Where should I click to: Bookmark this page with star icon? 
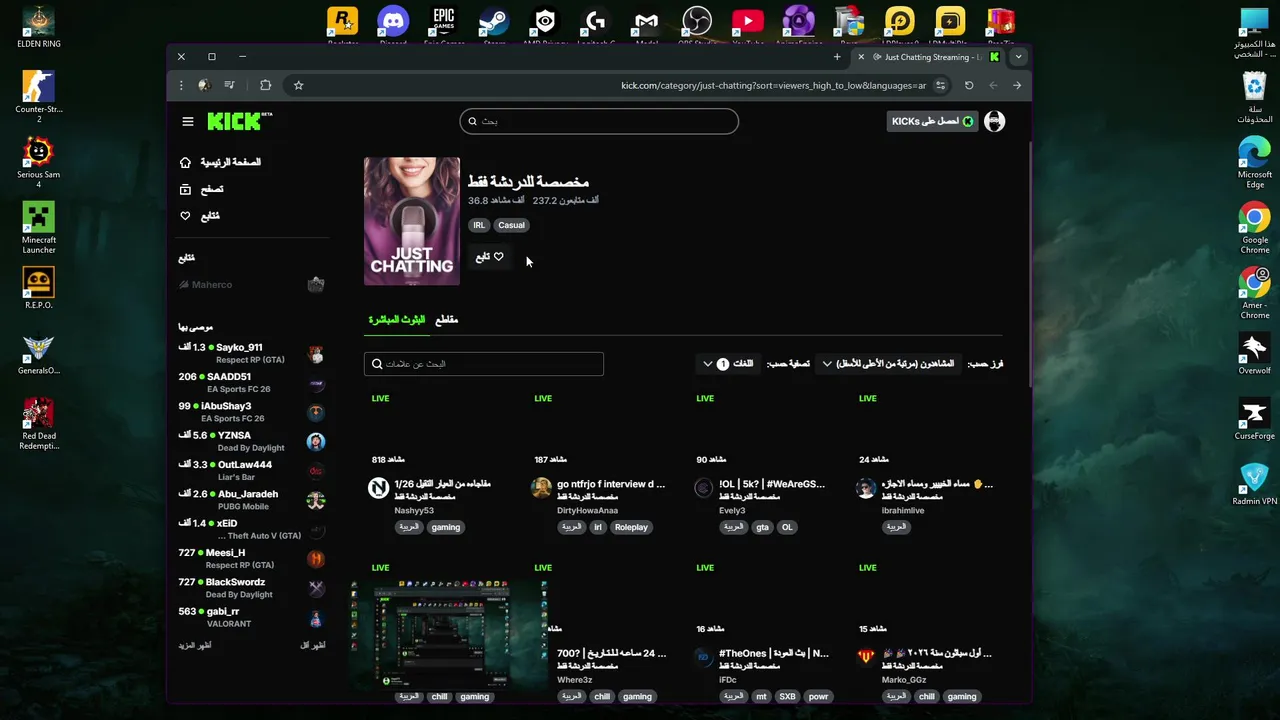pos(298,85)
